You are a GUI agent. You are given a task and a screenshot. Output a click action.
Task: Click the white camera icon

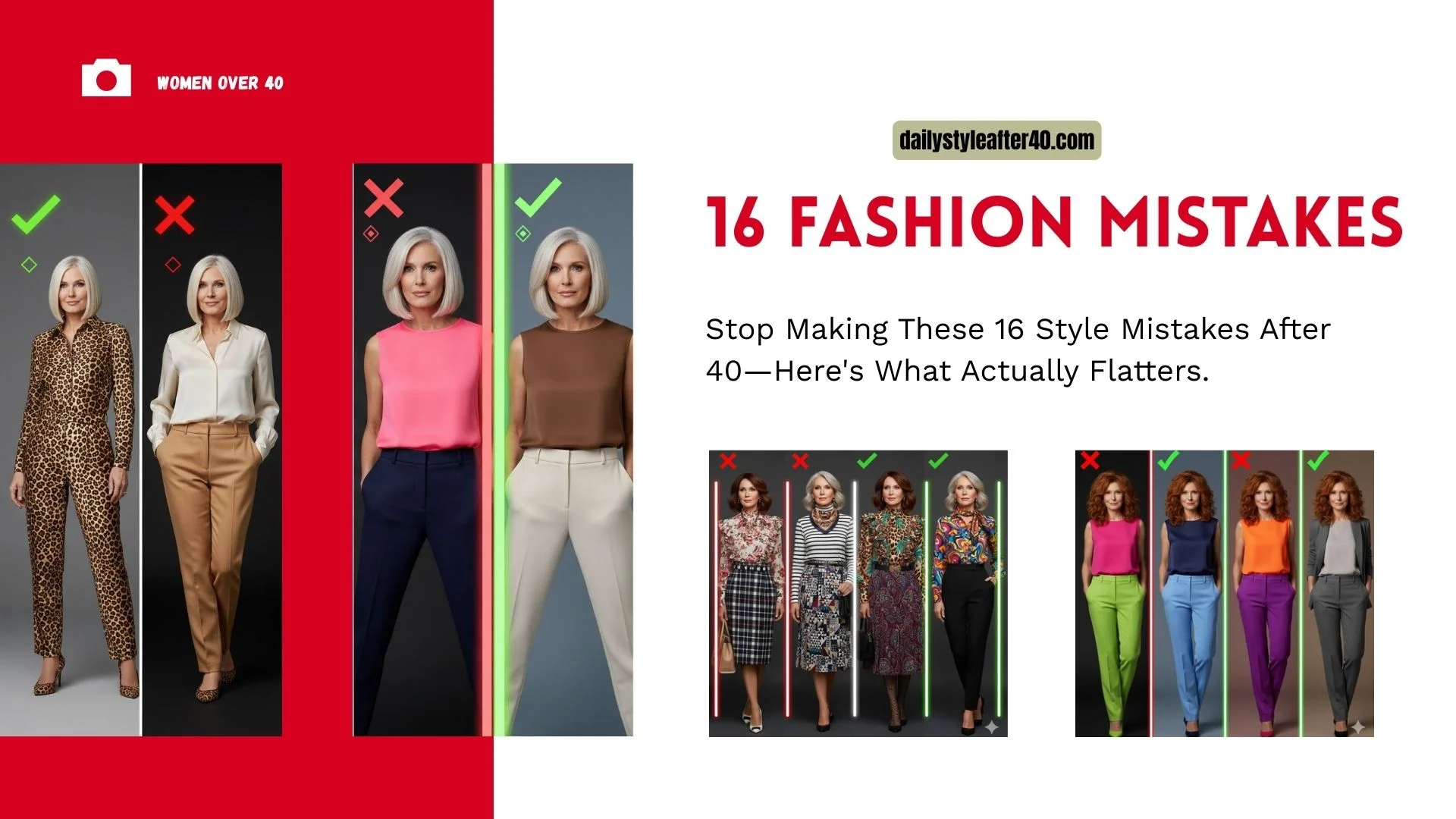[x=106, y=78]
